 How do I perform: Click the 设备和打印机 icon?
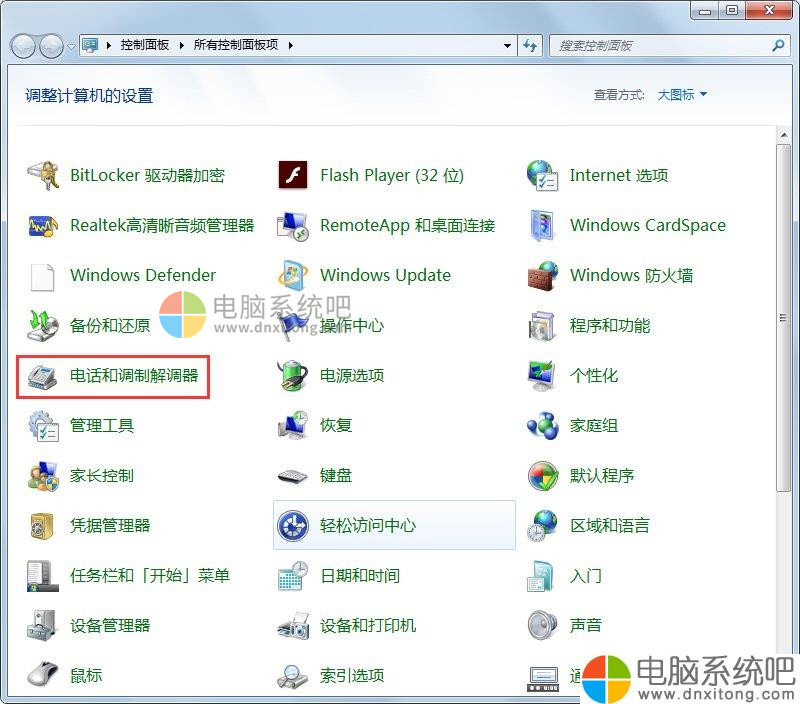click(293, 625)
